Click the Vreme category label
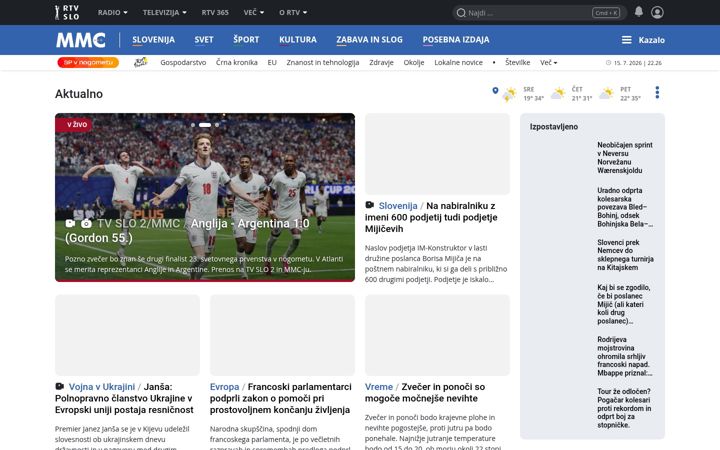Image resolution: width=720 pixels, height=450 pixels. click(379, 387)
